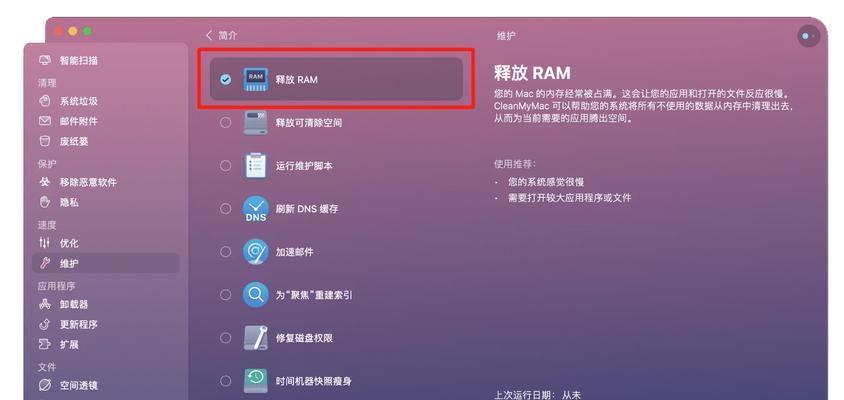Select the 修复磁盘权限 task label
Image resolution: width=844 pixels, height=400 pixels.
304,338
